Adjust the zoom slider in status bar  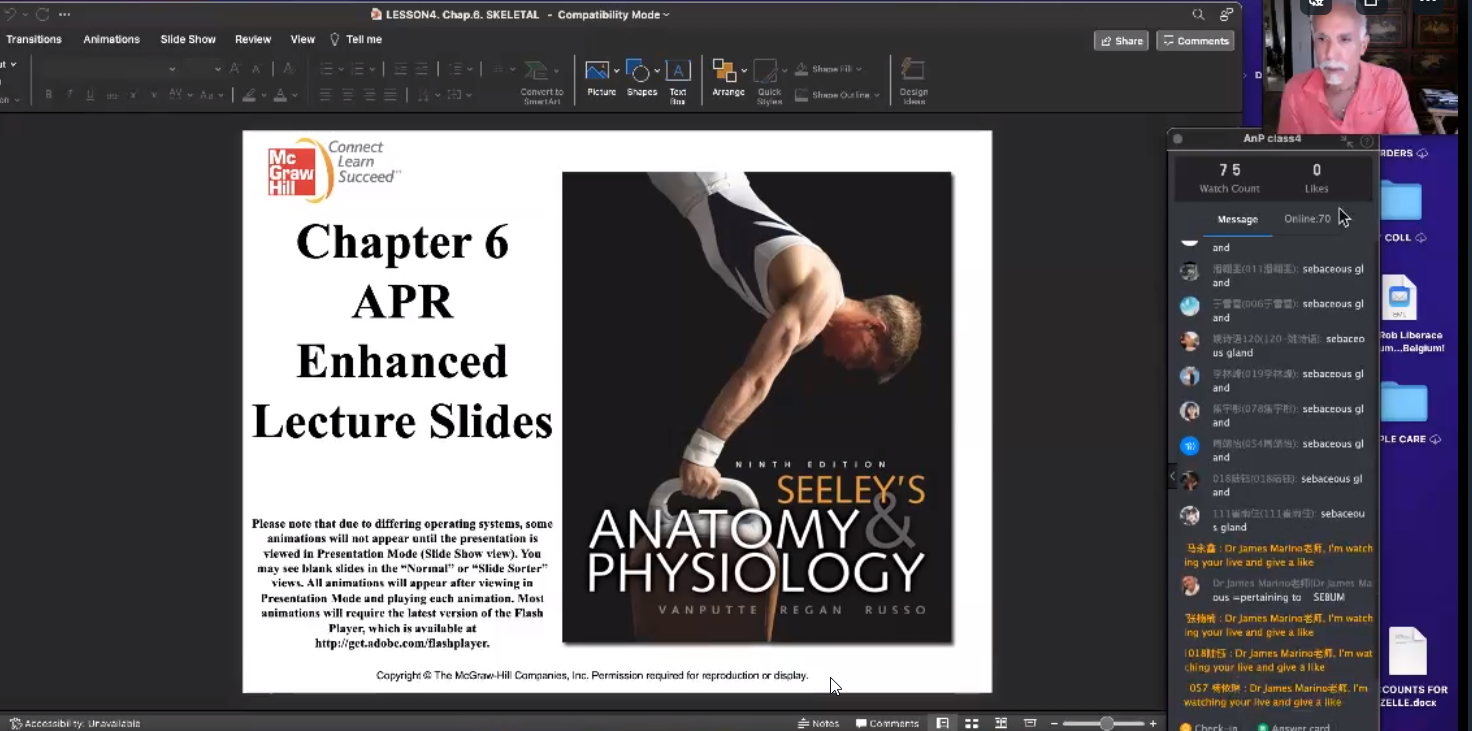1106,723
